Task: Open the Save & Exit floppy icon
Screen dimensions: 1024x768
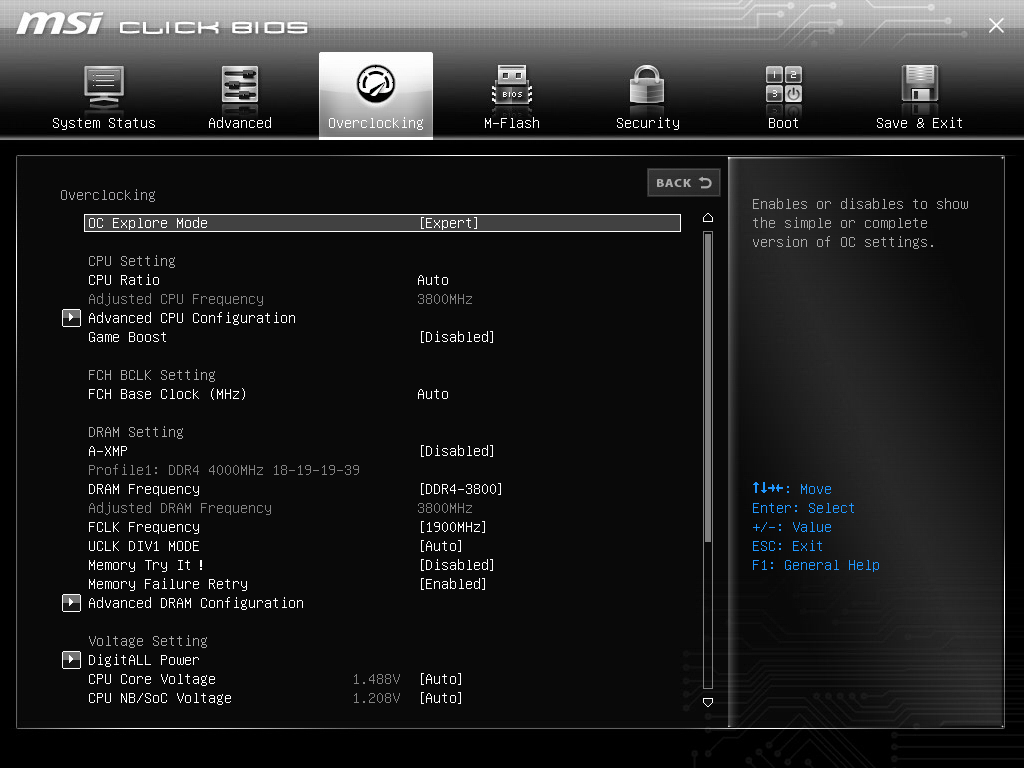Action: pos(920,85)
